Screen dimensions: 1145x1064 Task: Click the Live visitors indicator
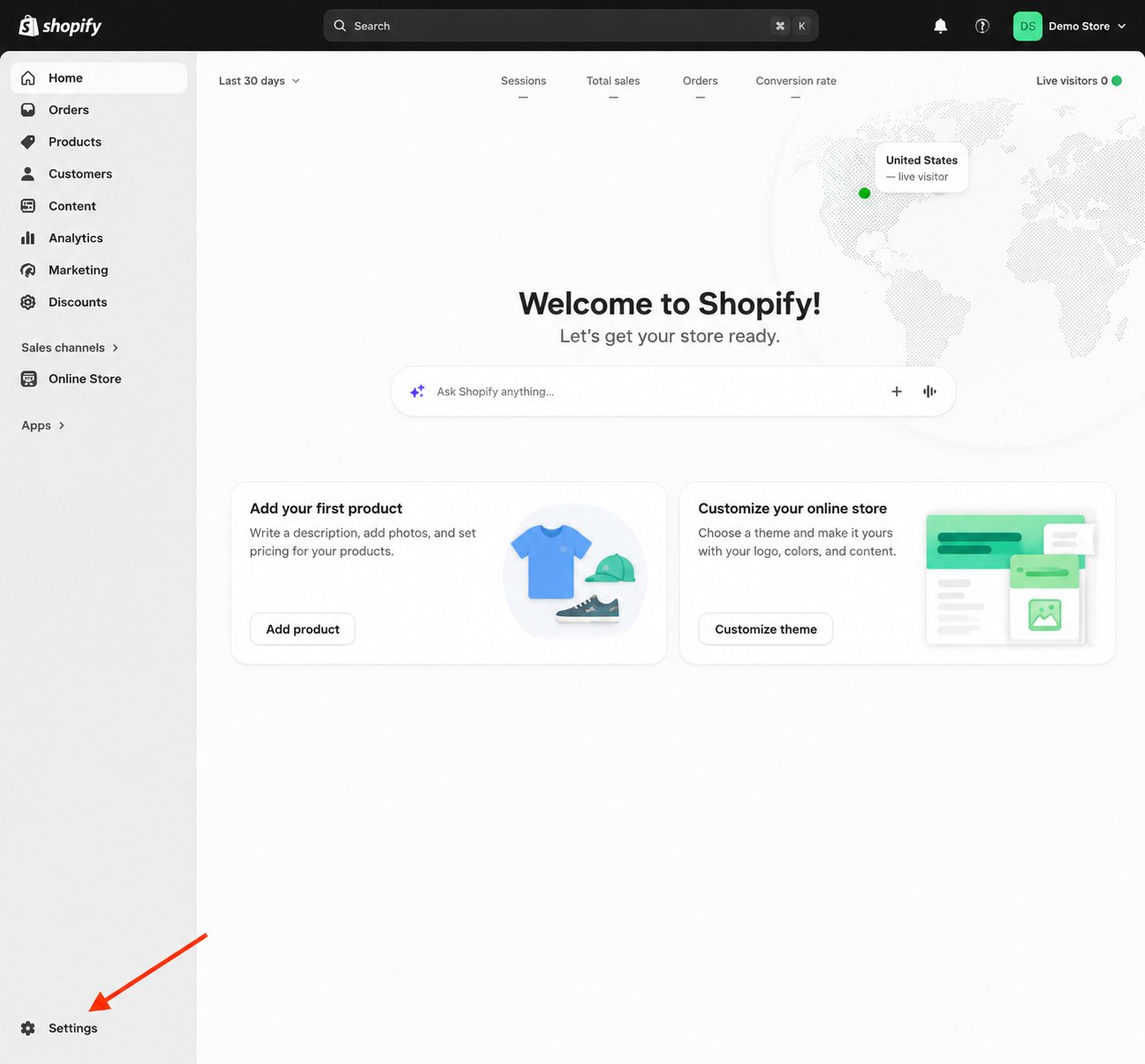tap(1079, 81)
